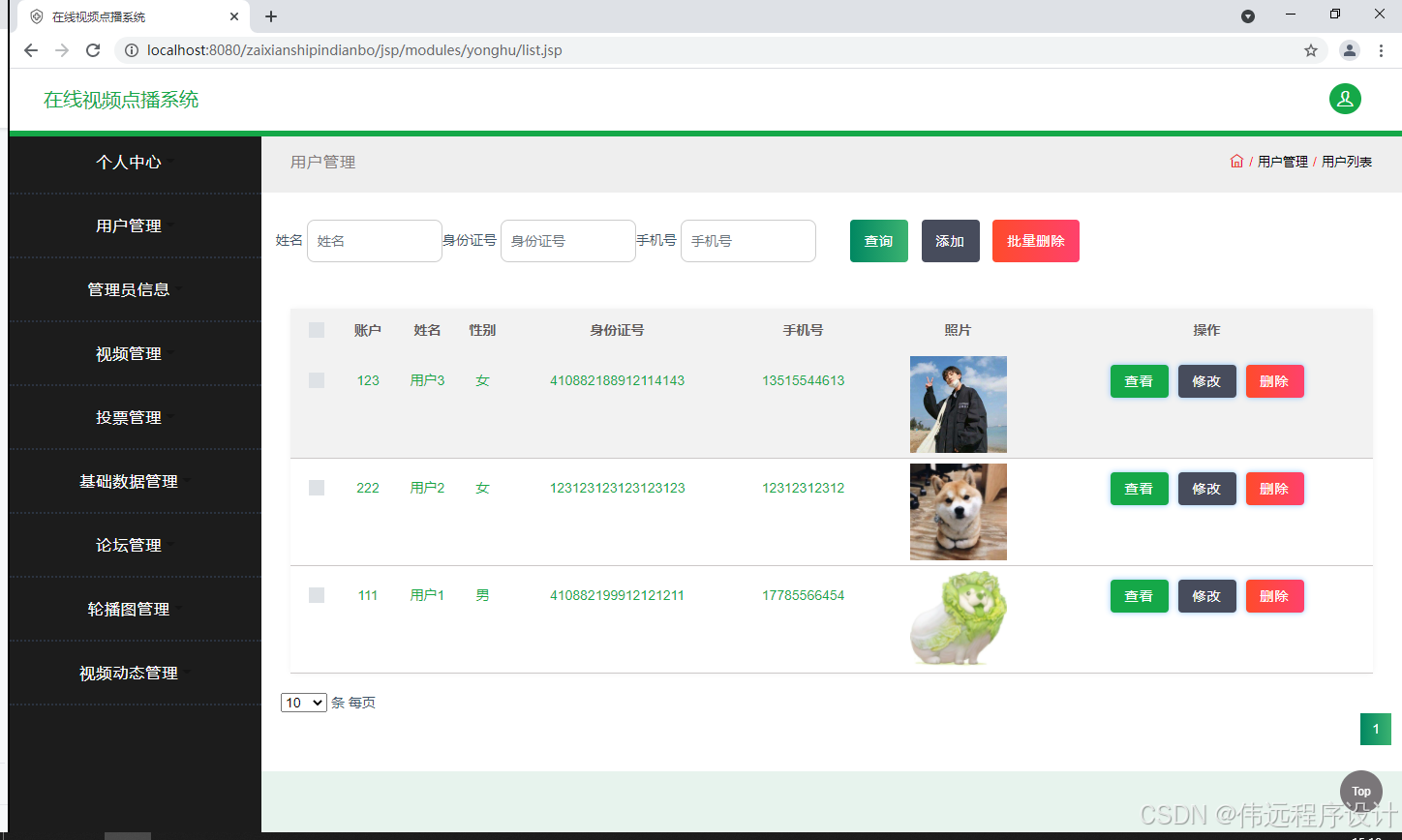Screen dimensions: 1402x840
Task: Focus the 手机号 search input field
Action: pyautogui.click(x=748, y=241)
